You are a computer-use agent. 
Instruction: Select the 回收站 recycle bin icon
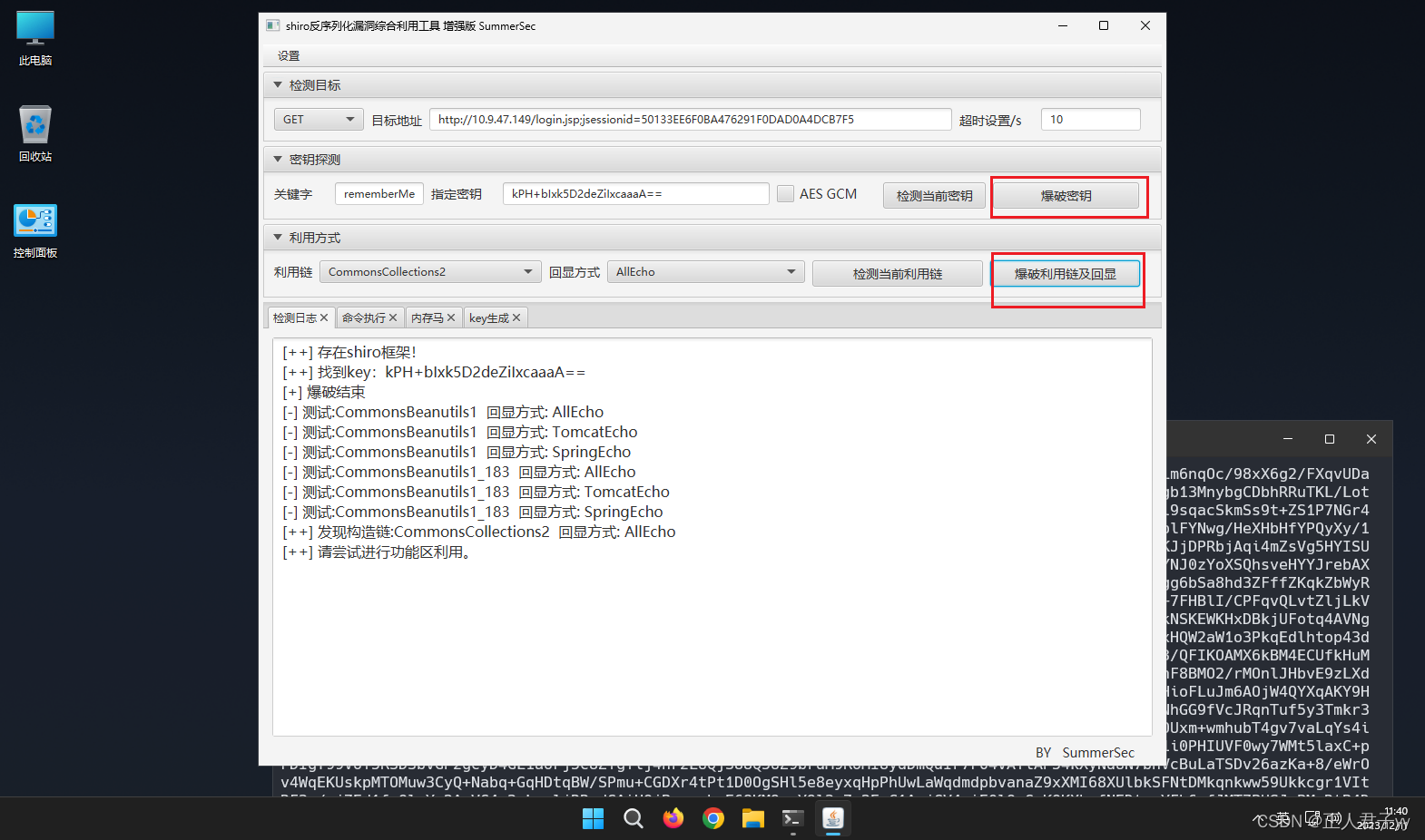[35, 133]
